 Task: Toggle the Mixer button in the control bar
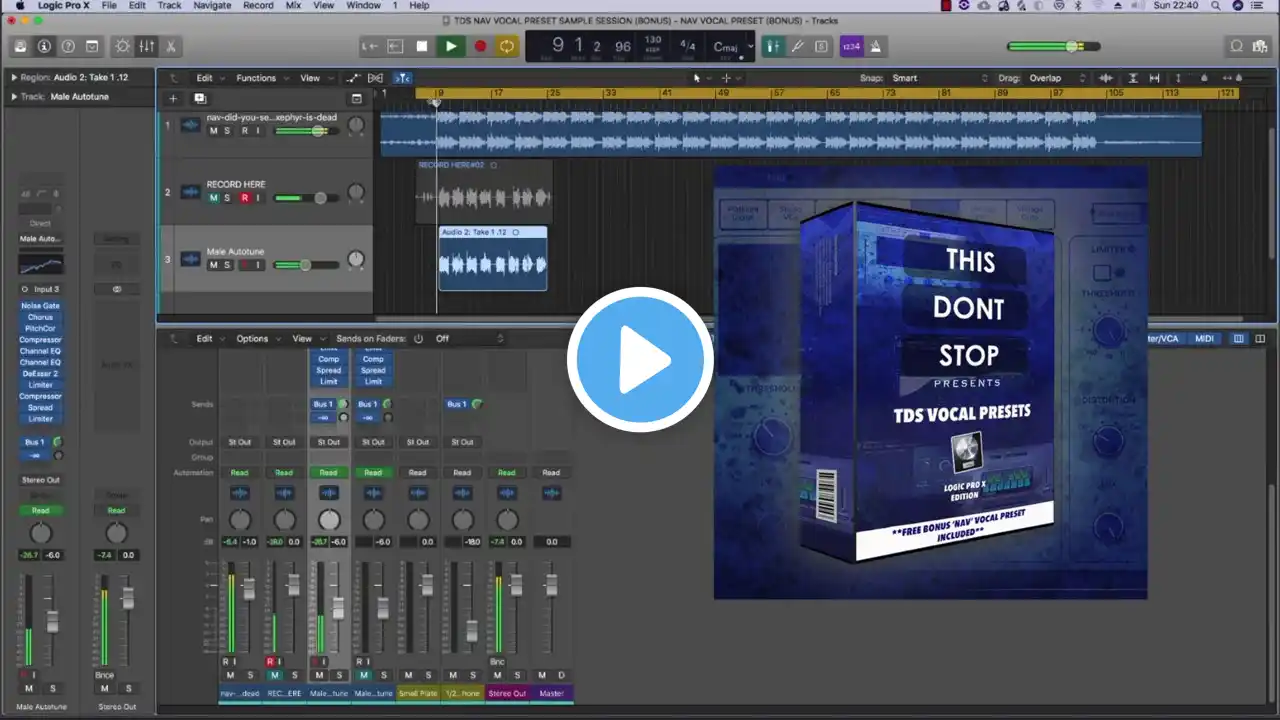[147, 46]
